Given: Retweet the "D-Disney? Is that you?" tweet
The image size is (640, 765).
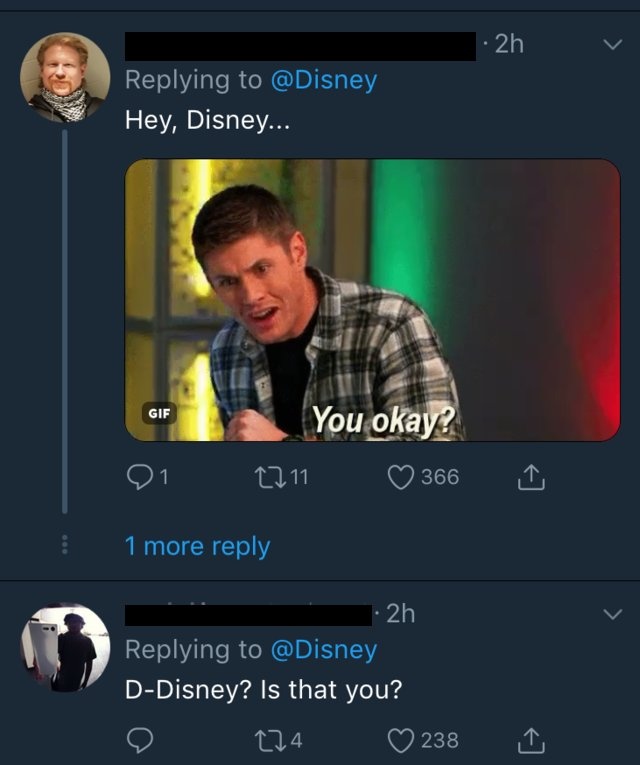Looking at the screenshot, I should click(267, 740).
